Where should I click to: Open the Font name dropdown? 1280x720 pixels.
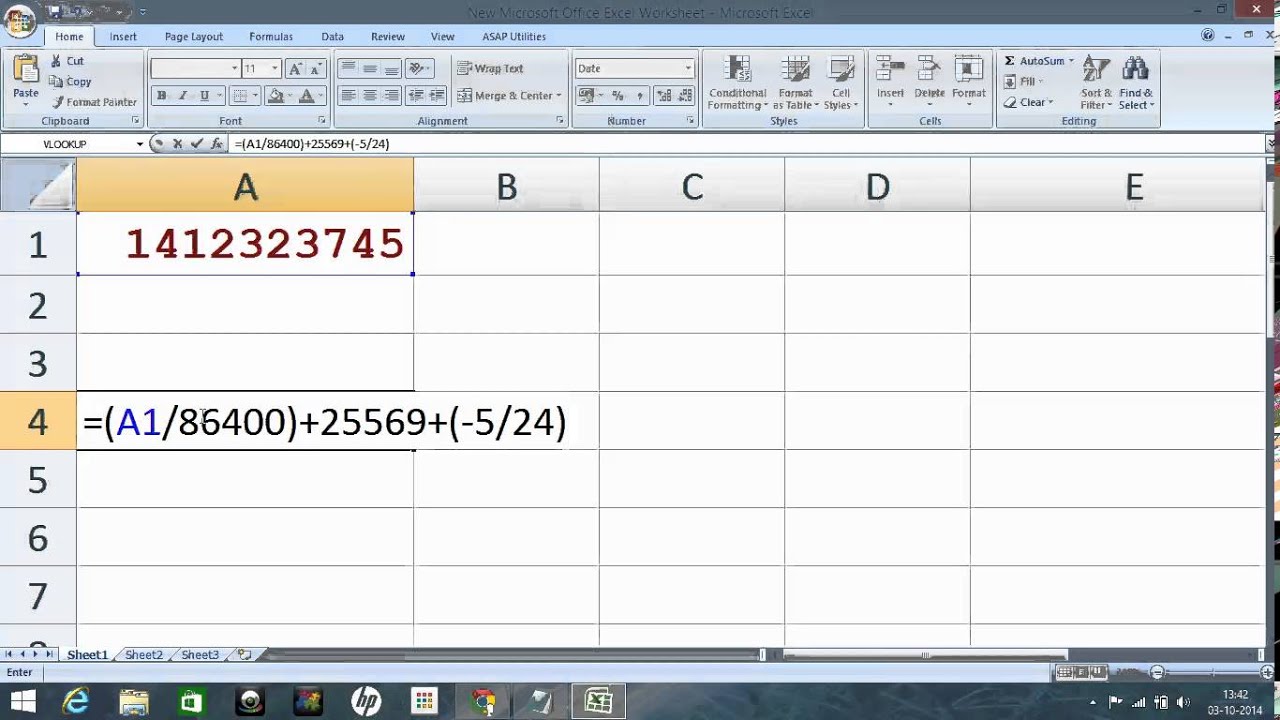pos(235,69)
